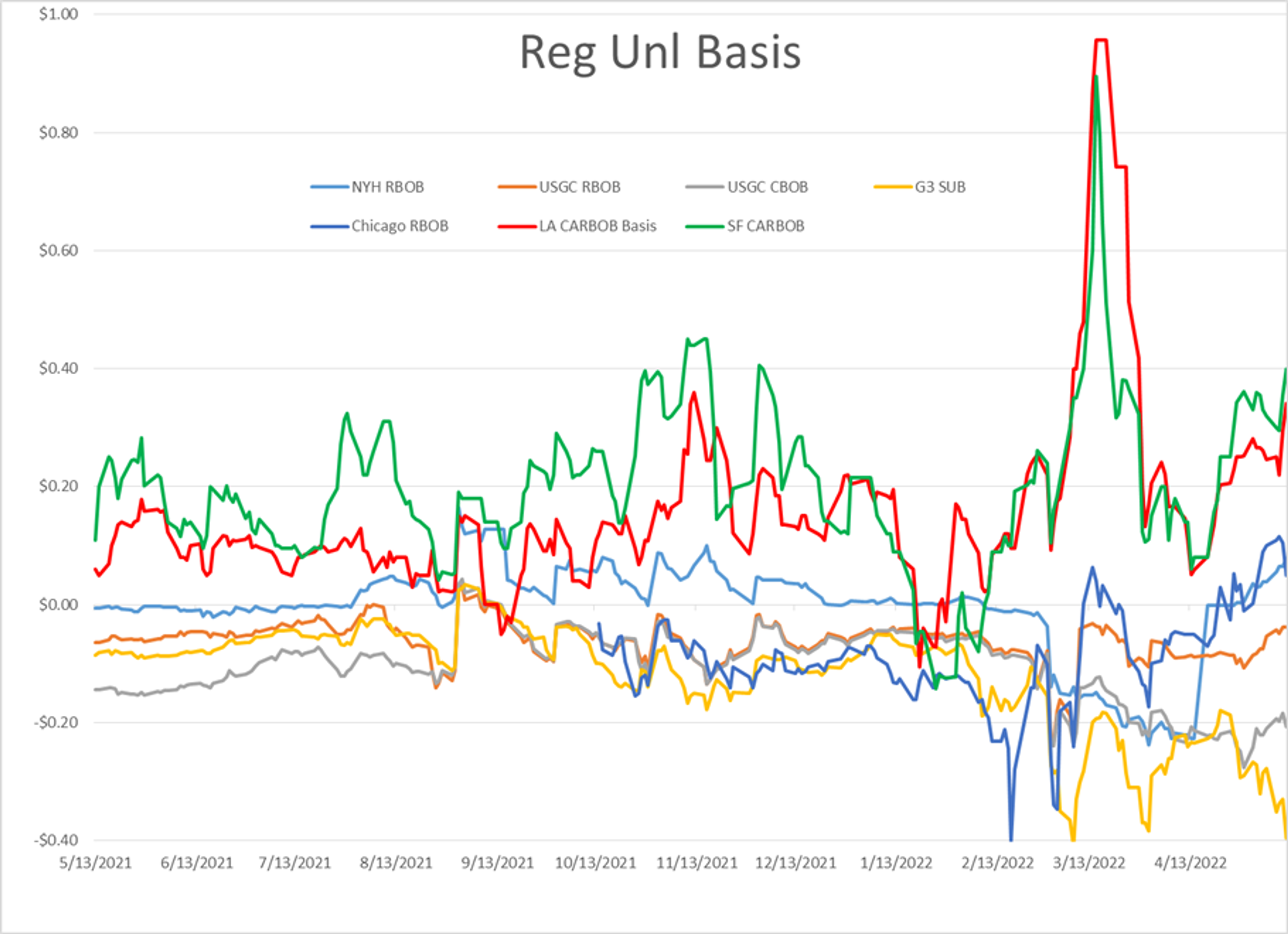Select the 'Reg Unl Basis' chart title
Screen dimensions: 1288x934
point(660,53)
